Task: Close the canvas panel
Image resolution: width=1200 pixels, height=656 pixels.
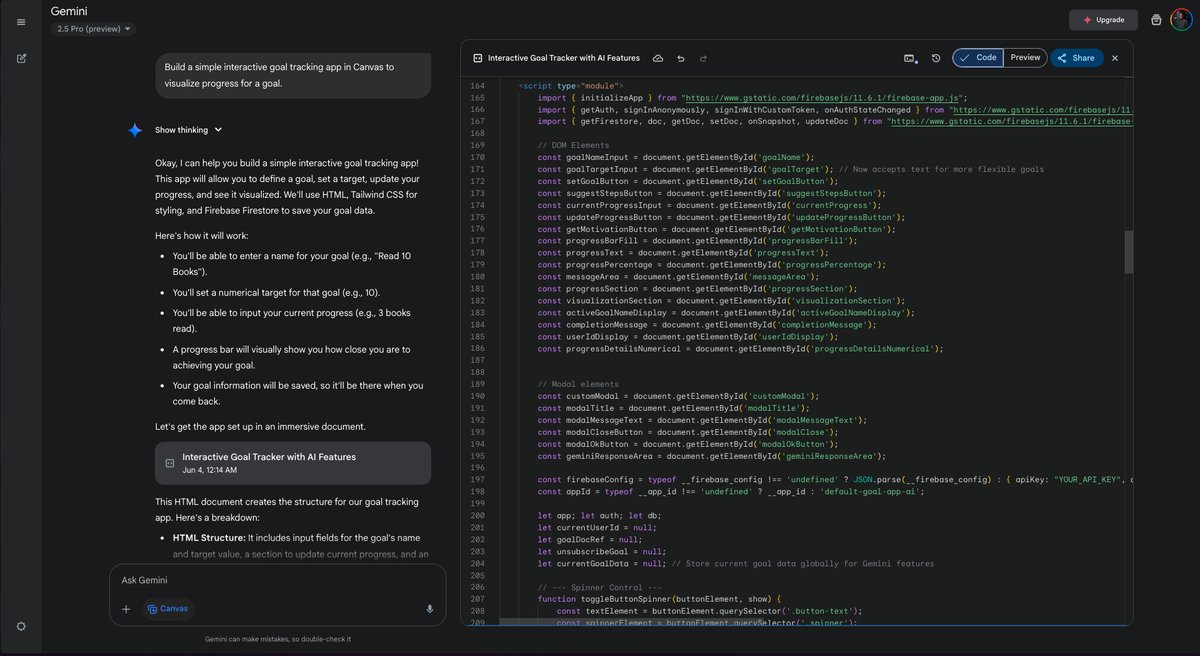Action: point(1115,58)
